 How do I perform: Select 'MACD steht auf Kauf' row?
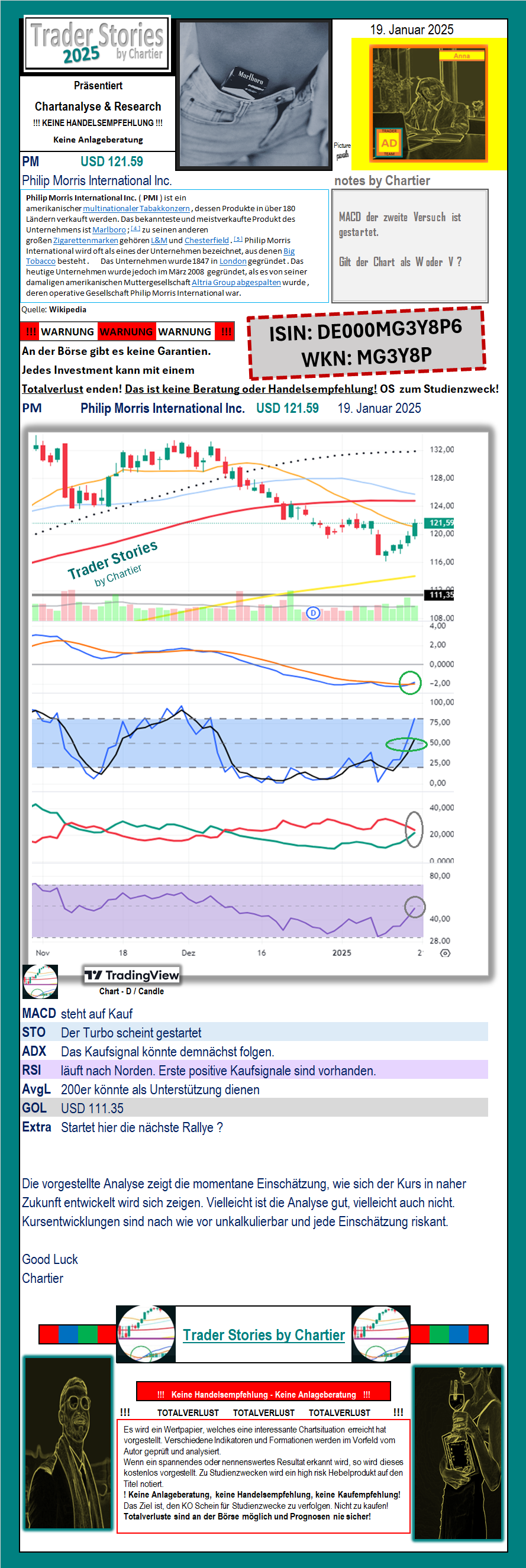(254, 1013)
